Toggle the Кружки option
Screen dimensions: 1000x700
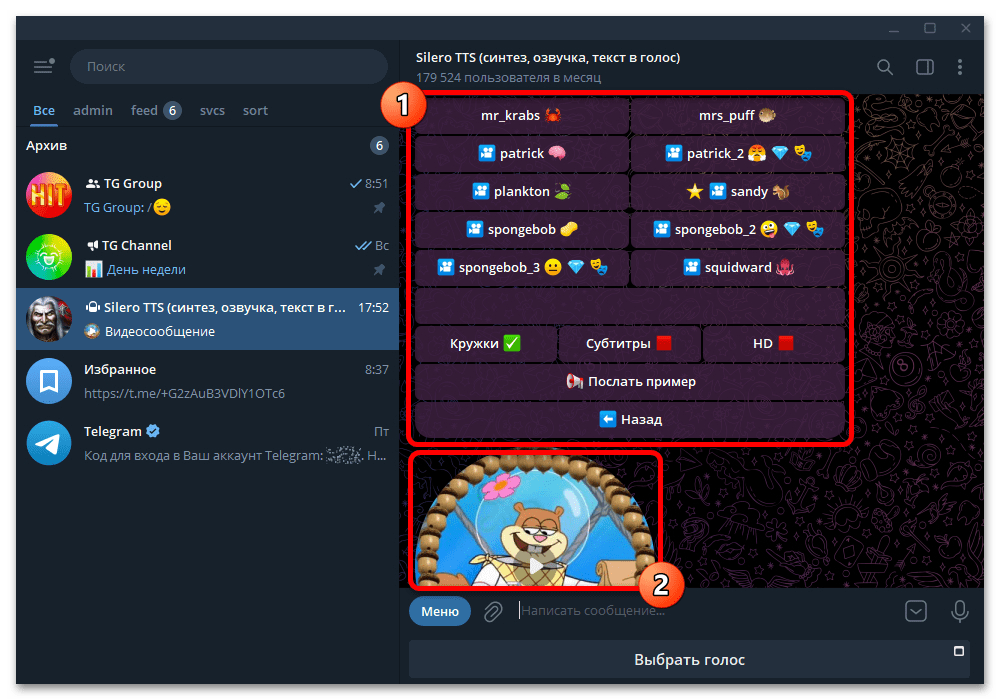pyautogui.click(x=485, y=343)
